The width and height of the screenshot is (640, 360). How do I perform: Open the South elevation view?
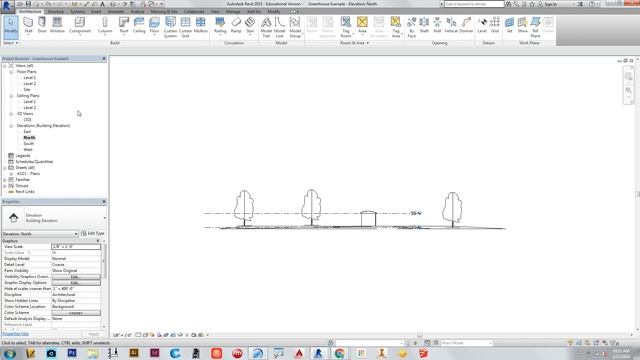(29, 144)
